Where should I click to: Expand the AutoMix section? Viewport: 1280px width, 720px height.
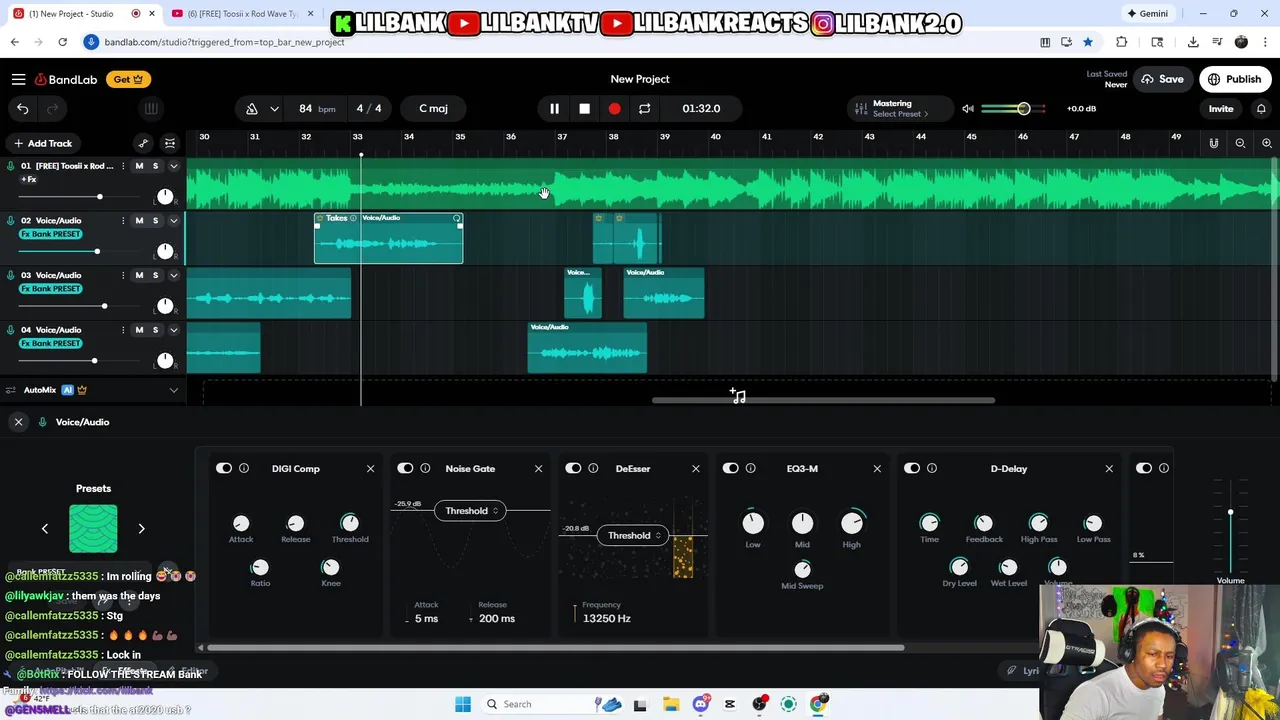pos(173,390)
